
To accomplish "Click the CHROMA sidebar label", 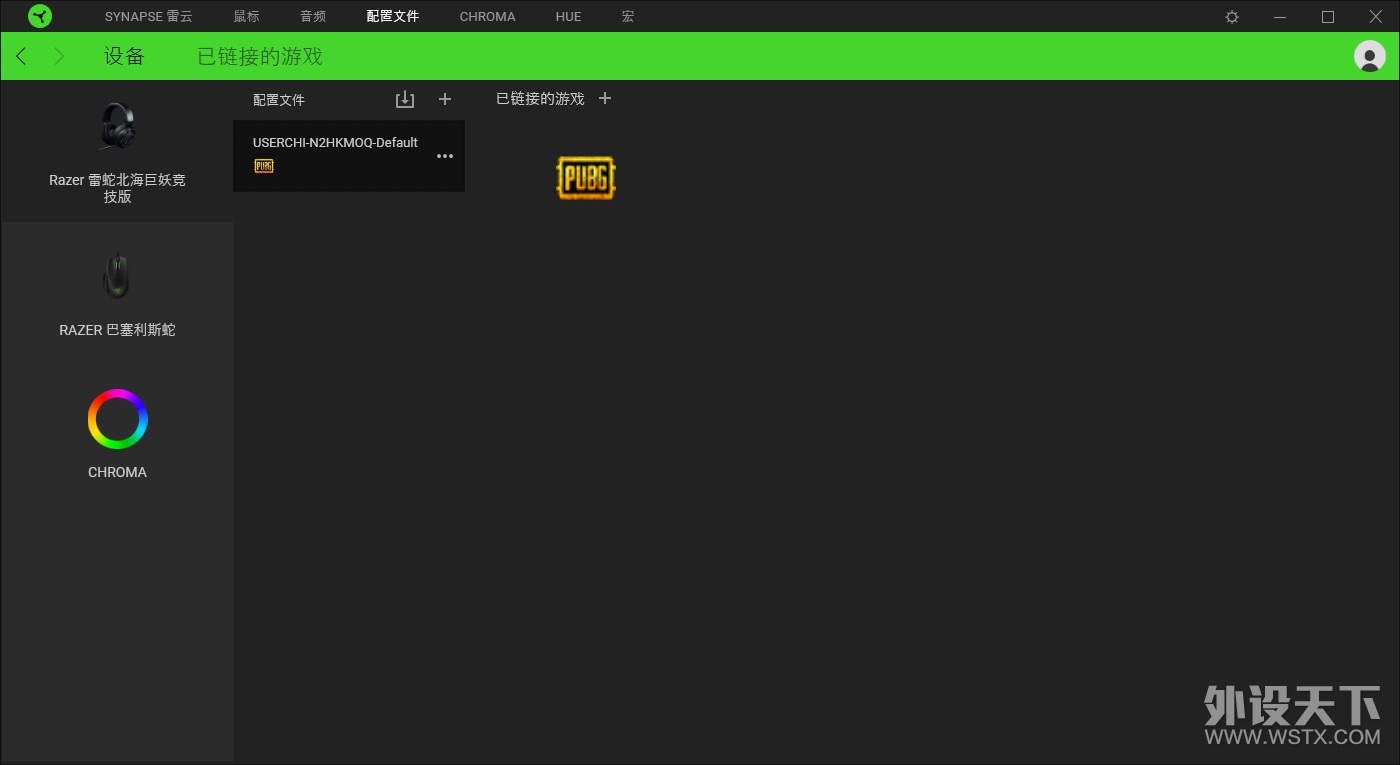I will point(117,472).
